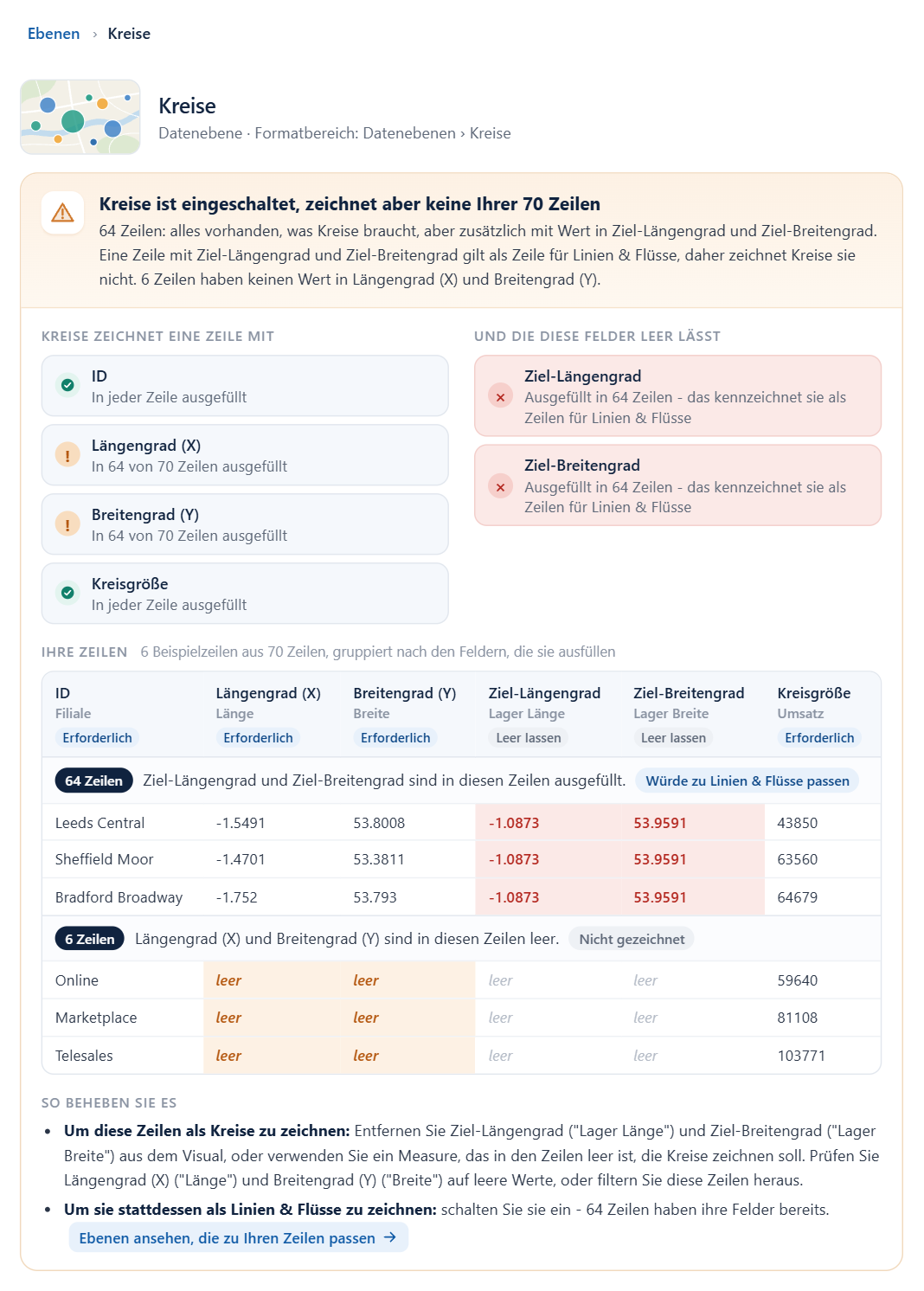Click the Leer lassen tag under Ziel-Breitengrad
Screen dimensions: 924x1291
673,737
